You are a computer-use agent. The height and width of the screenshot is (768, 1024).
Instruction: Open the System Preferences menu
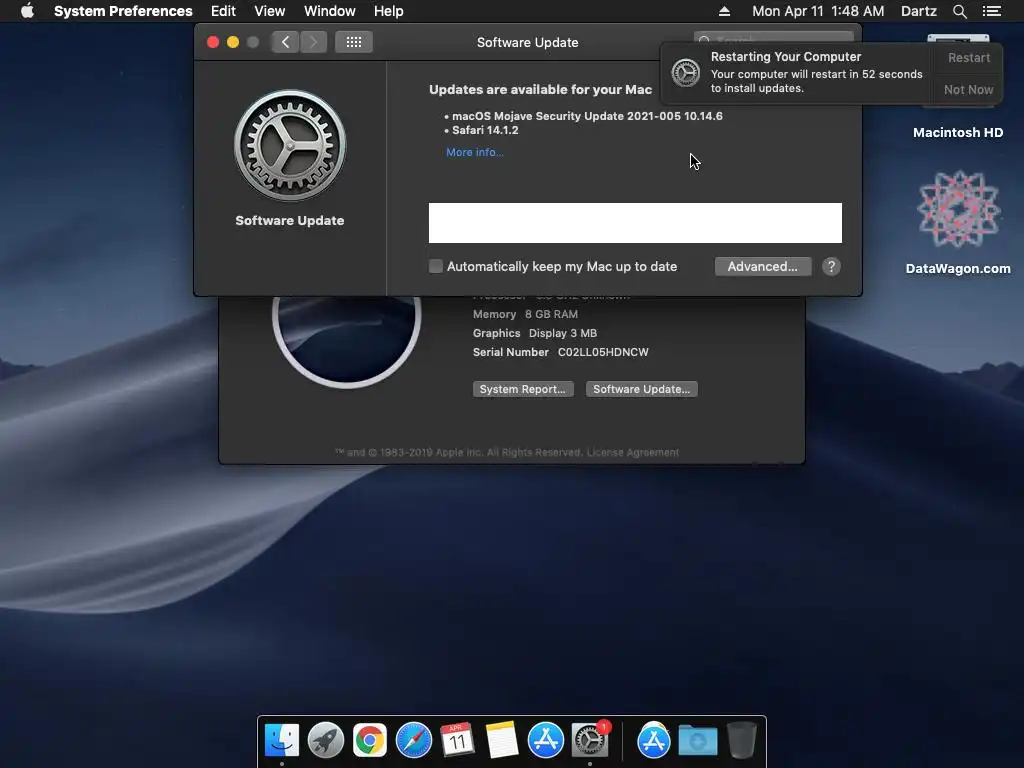(x=123, y=11)
